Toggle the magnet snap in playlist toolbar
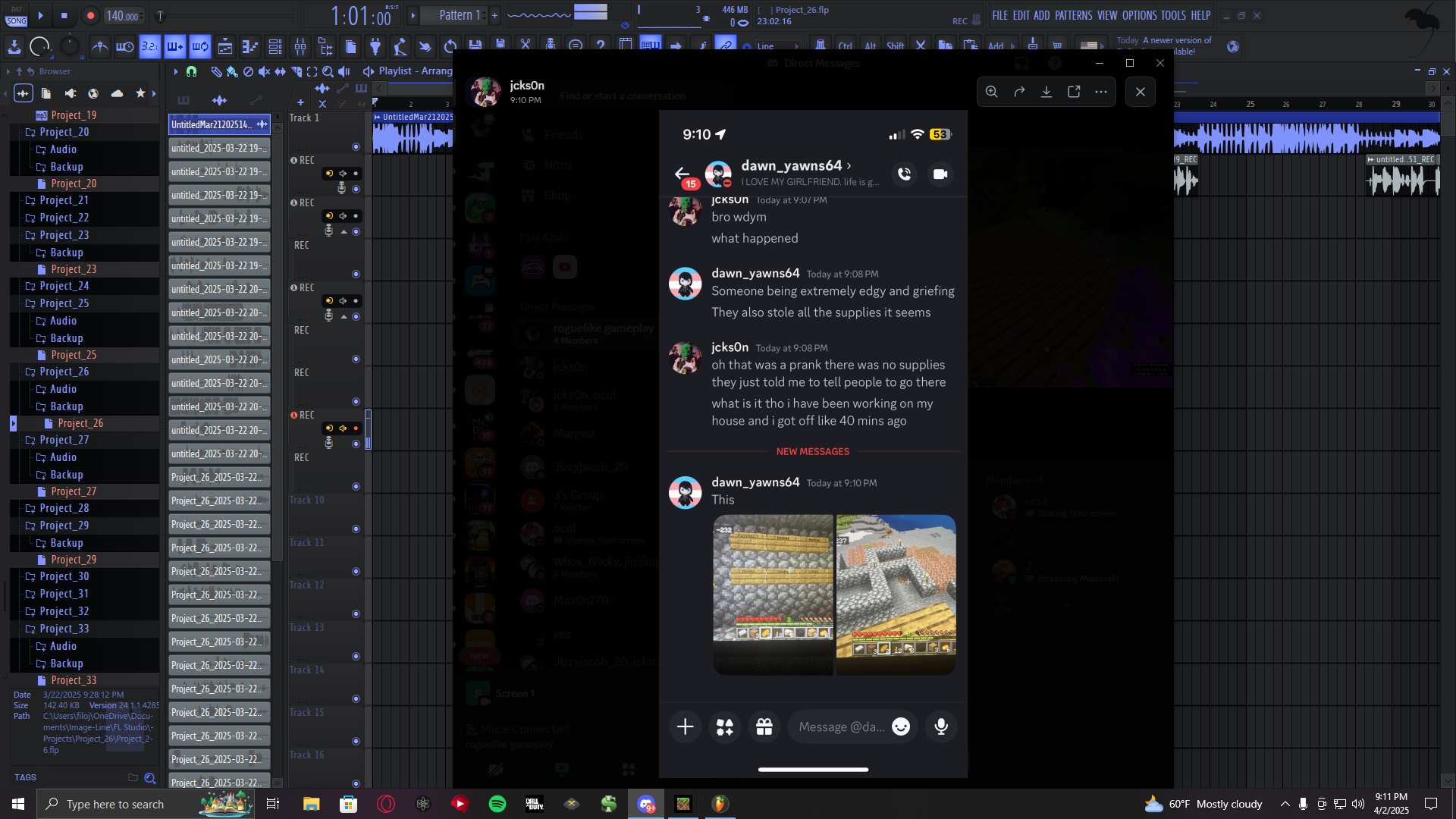The width and height of the screenshot is (1456, 819). tap(192, 71)
